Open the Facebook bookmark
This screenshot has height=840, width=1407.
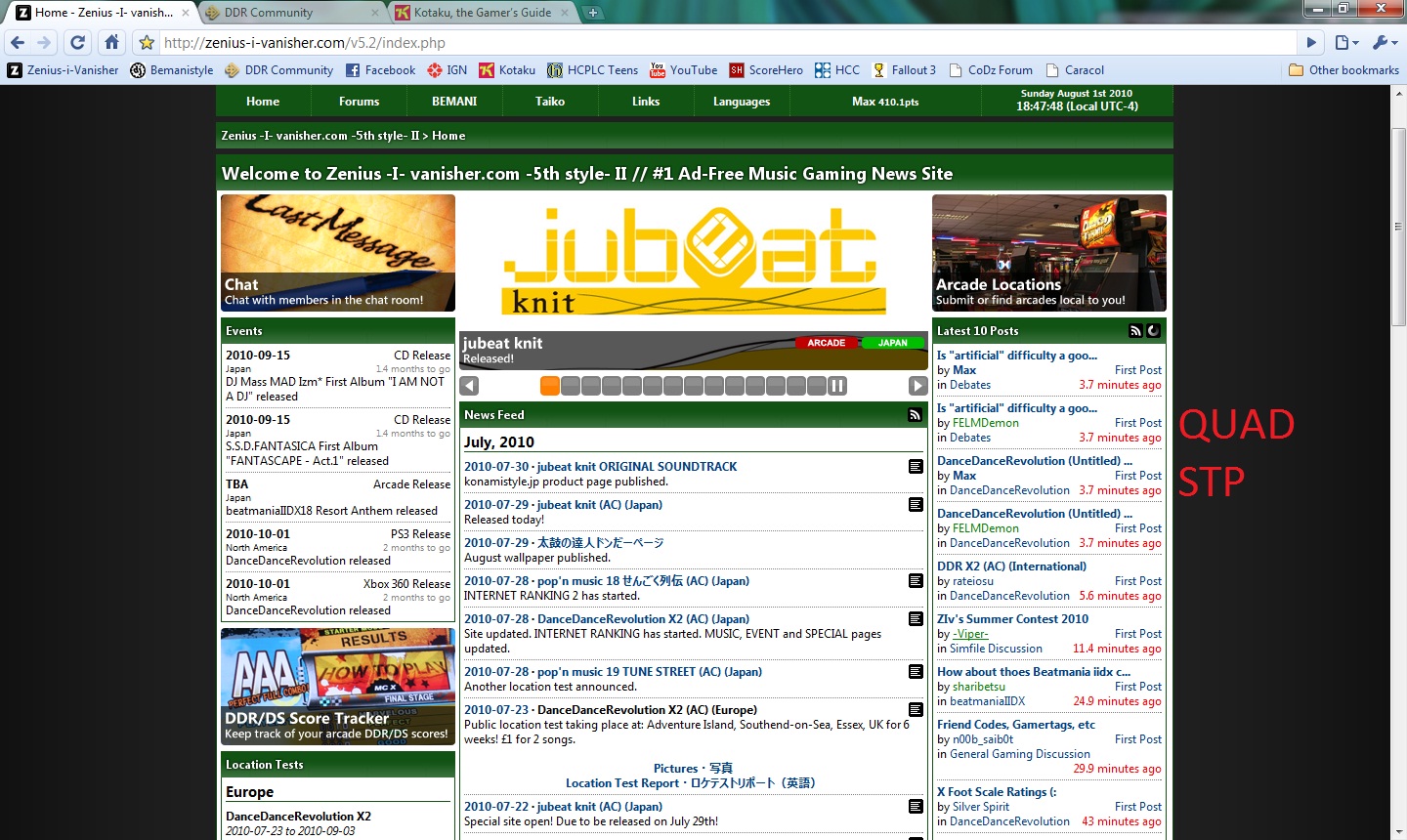click(380, 70)
